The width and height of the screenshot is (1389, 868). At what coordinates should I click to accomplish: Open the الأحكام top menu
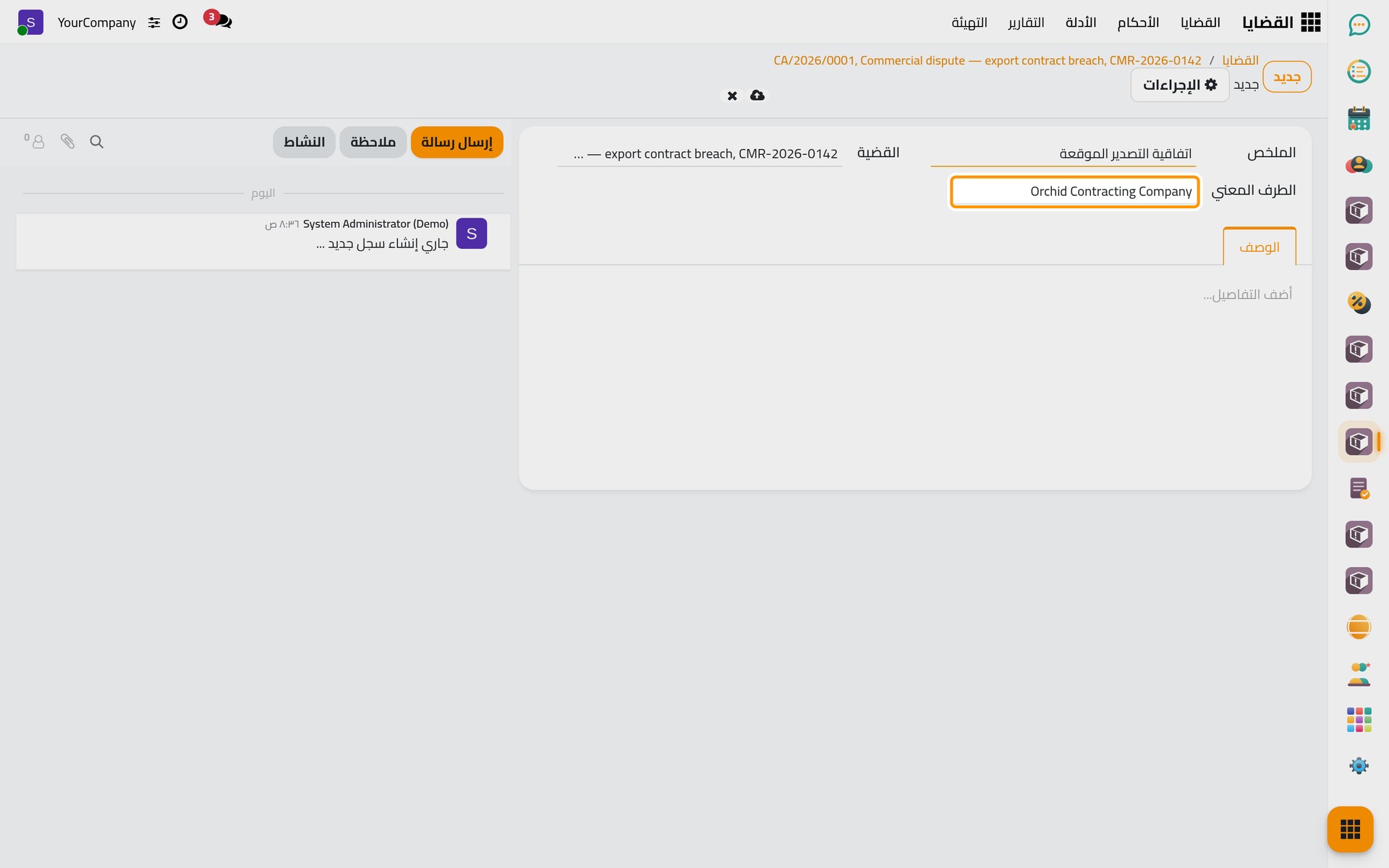1138,22
